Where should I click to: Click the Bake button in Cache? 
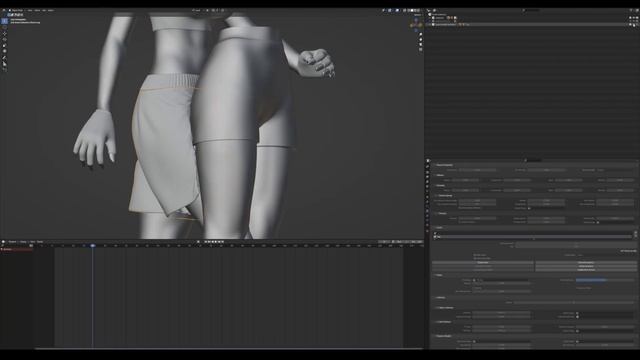pos(483,262)
